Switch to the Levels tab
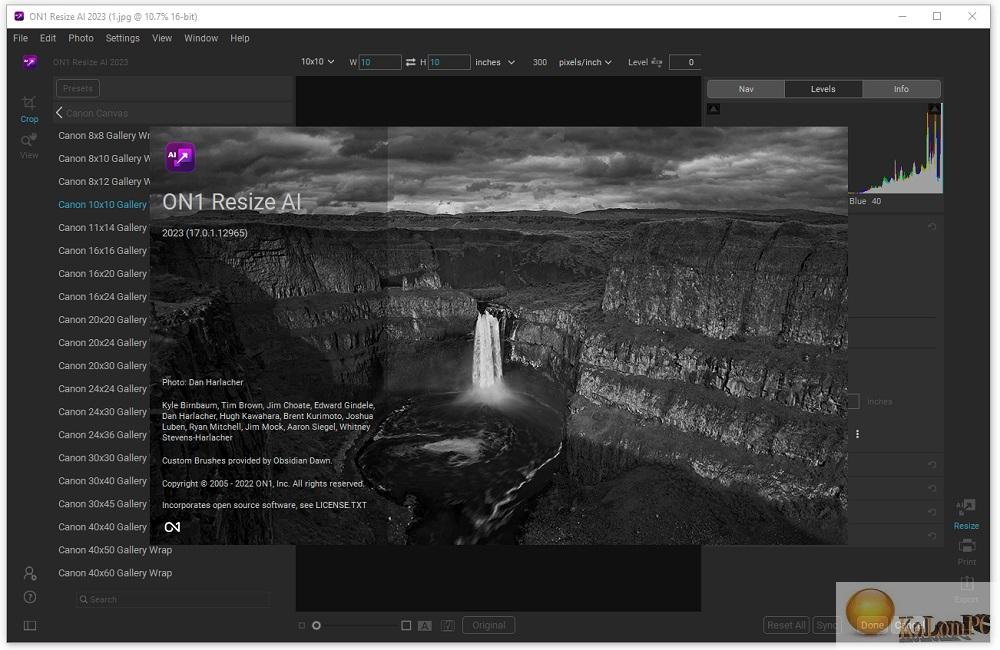The height and width of the screenshot is (650, 1000). point(823,89)
